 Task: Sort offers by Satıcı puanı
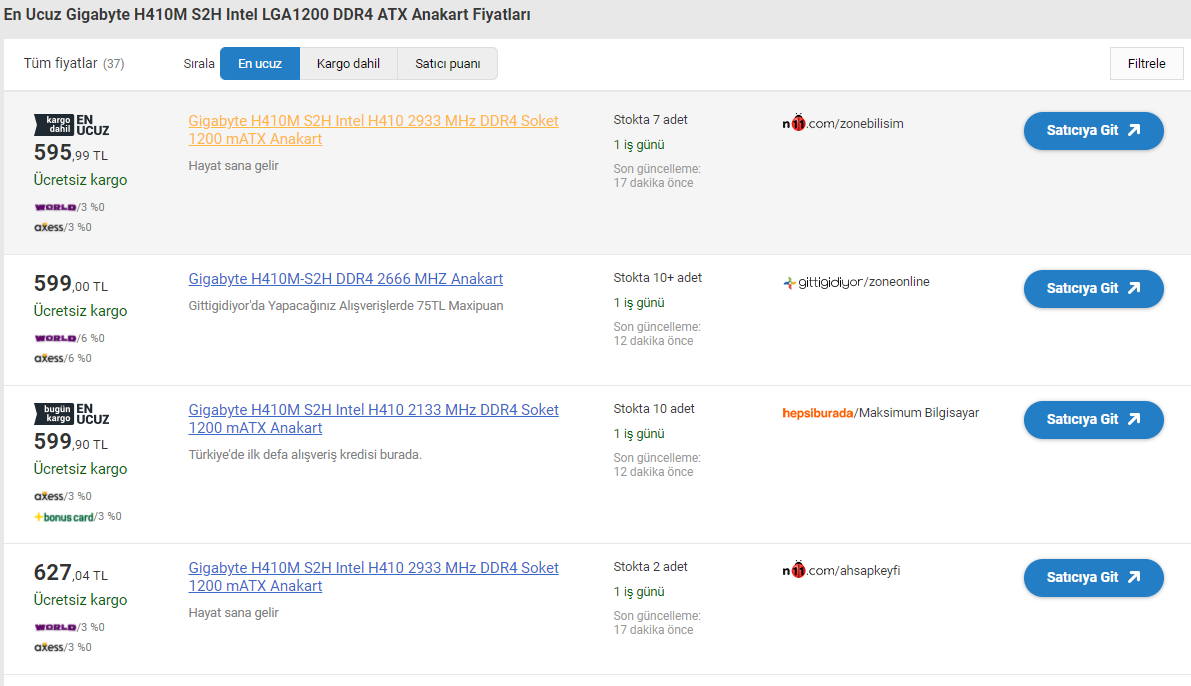click(x=447, y=64)
